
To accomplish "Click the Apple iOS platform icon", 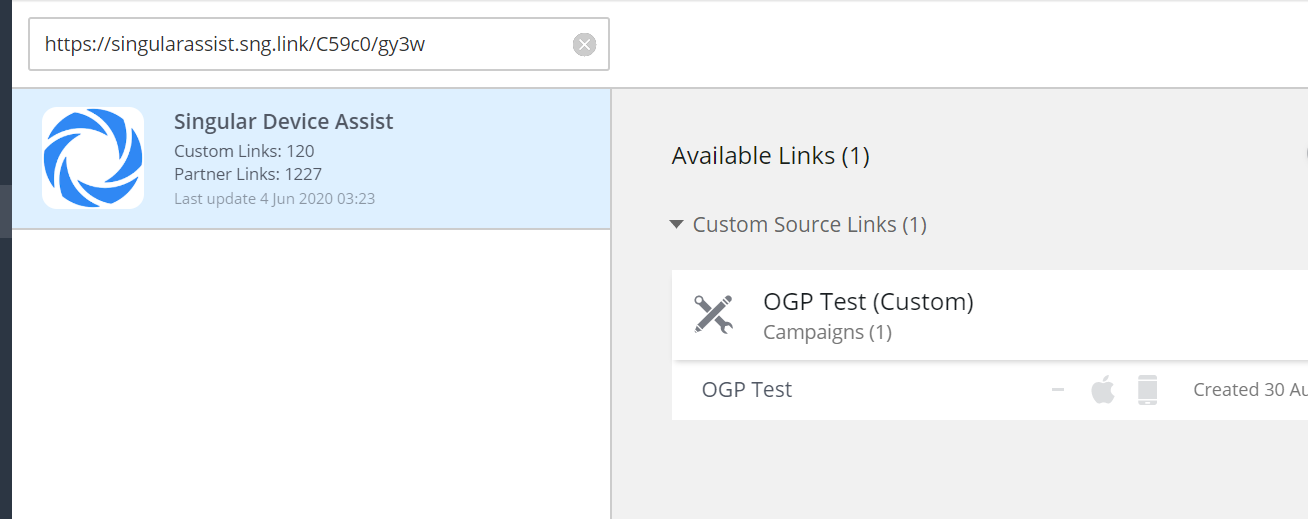I will click(x=1102, y=390).
